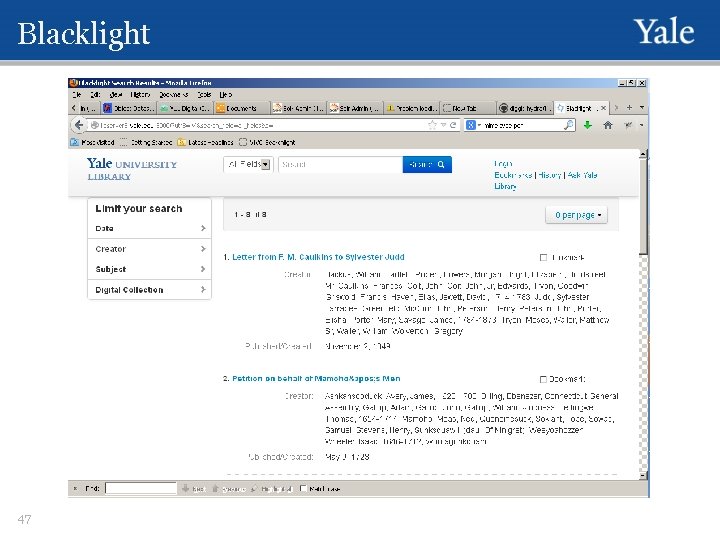Screen dimensions: 720x540
Task: Click Find Previous up arrow
Action: (x=229, y=489)
